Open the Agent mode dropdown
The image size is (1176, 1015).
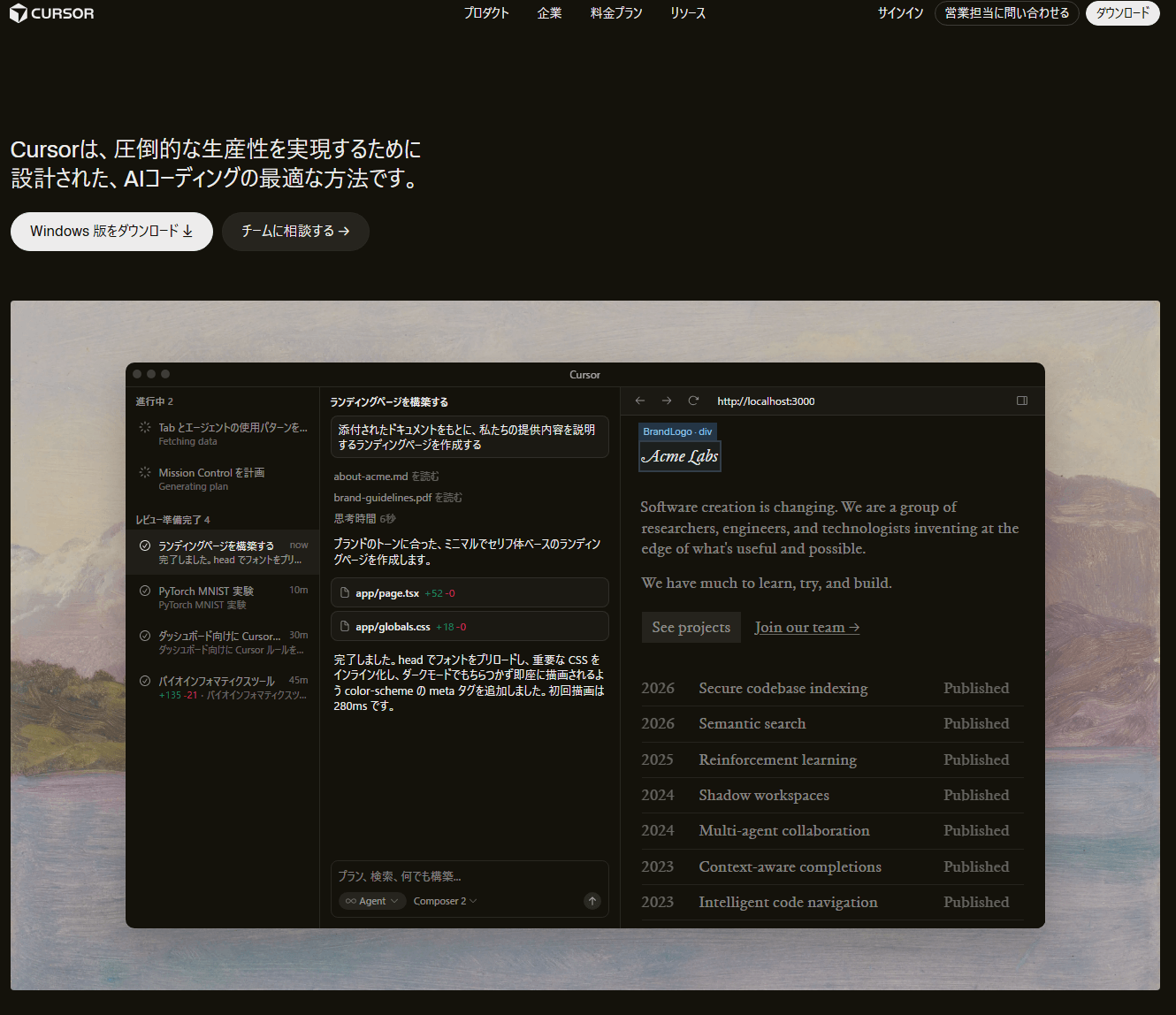click(x=371, y=901)
